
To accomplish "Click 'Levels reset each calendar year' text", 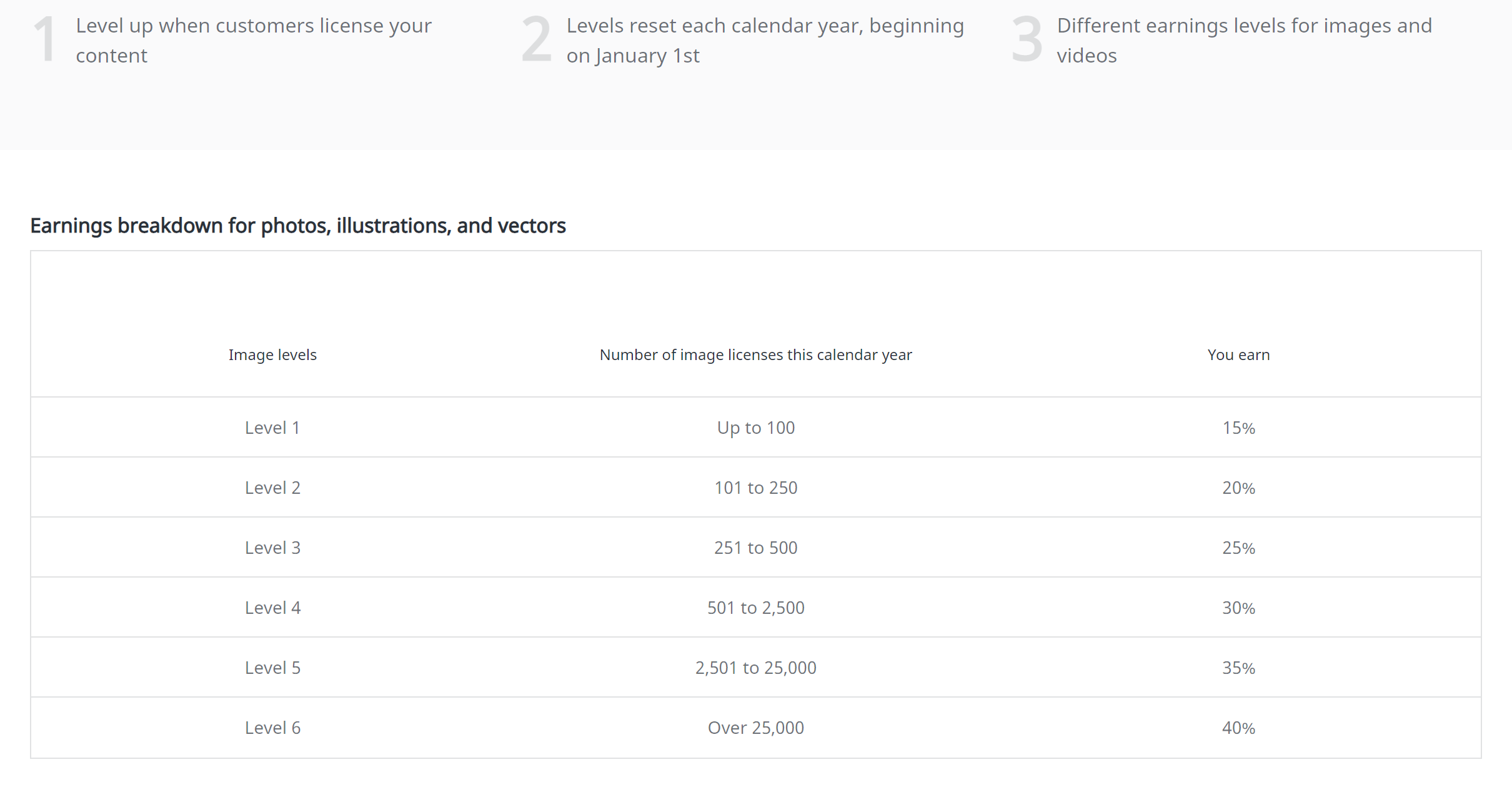I will 765,26.
